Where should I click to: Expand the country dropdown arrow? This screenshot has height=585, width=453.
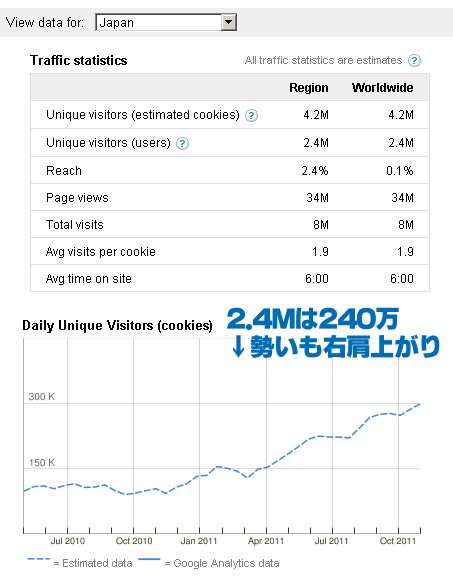point(228,22)
